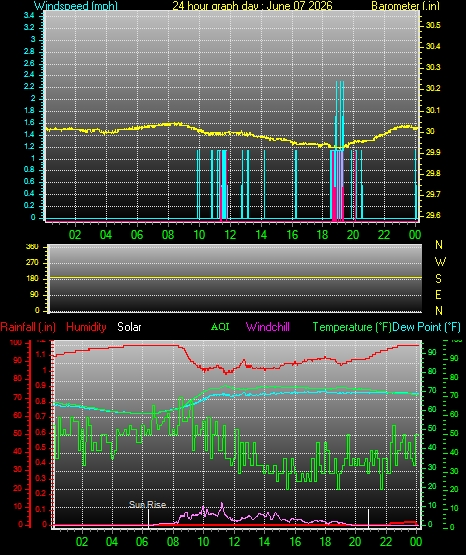Screen dimensions: 466x555
Task: Click the '1.6' windspeed scale value
Action: (x=29, y=122)
